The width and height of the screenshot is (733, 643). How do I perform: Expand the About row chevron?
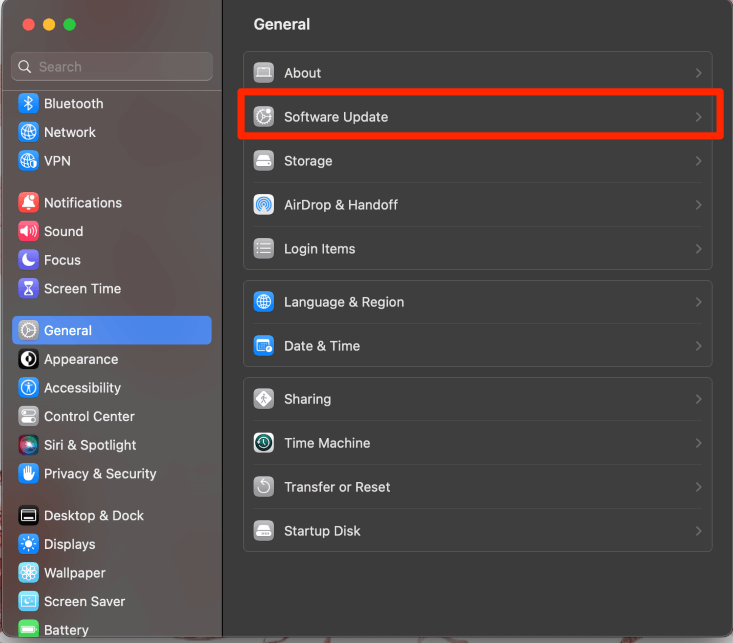[x=698, y=73]
